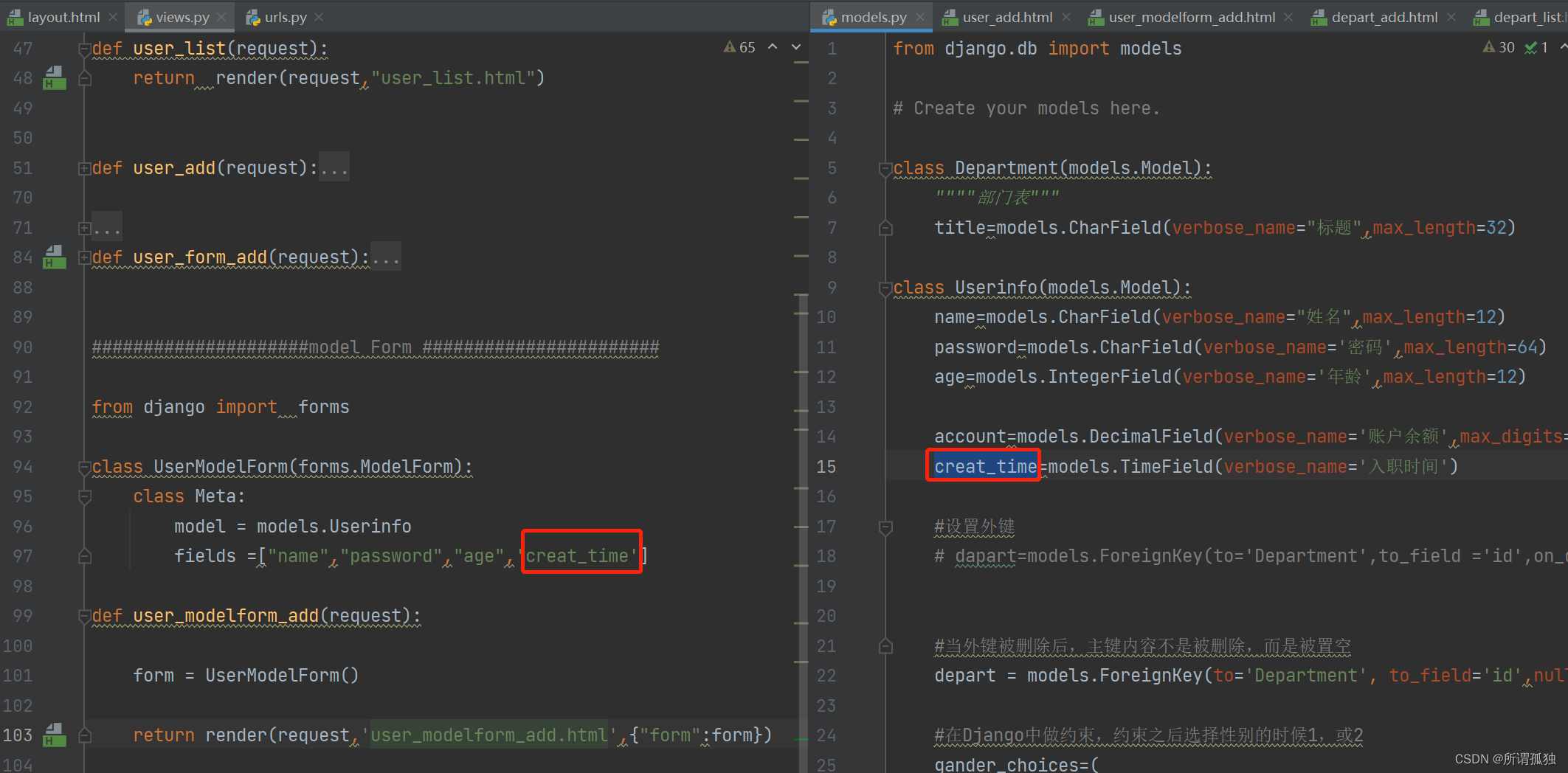
Task: Collapse the class Meta fold marker
Action: [x=84, y=496]
